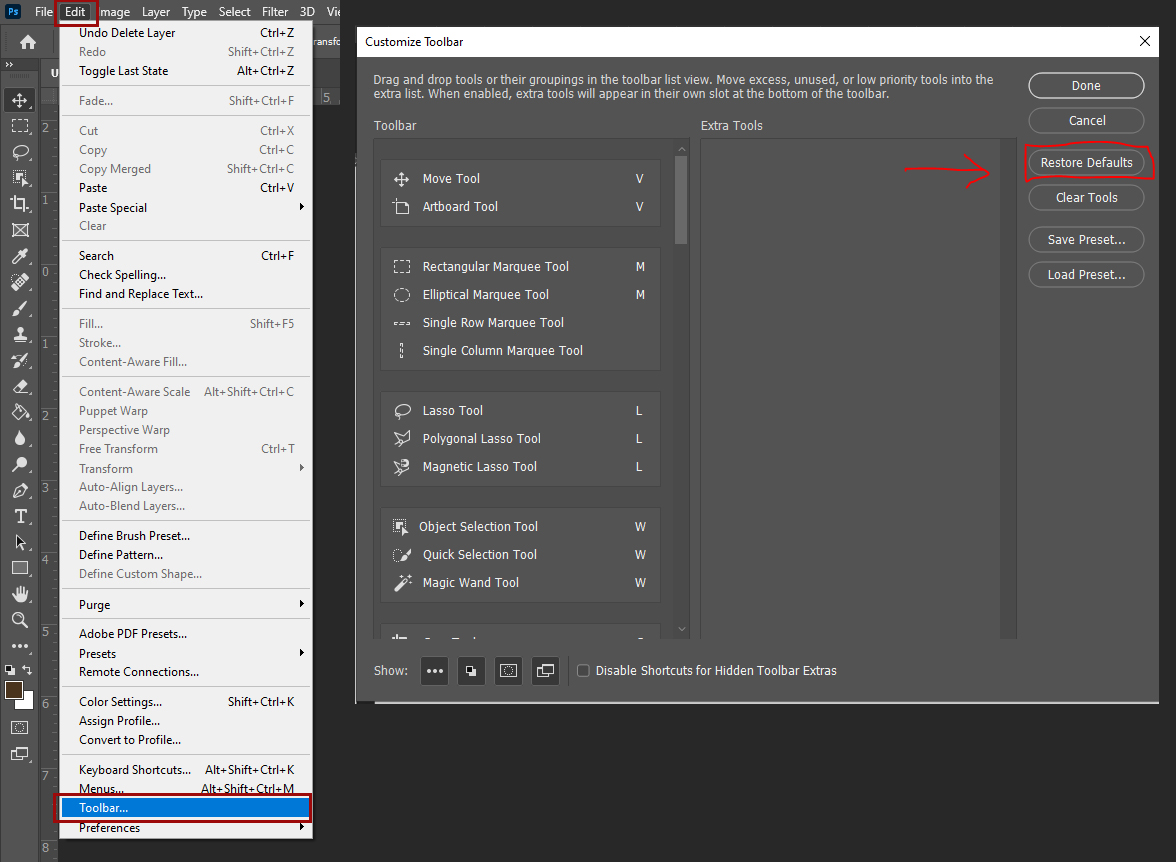Choose the Paint Bucket tool

pyautogui.click(x=20, y=412)
